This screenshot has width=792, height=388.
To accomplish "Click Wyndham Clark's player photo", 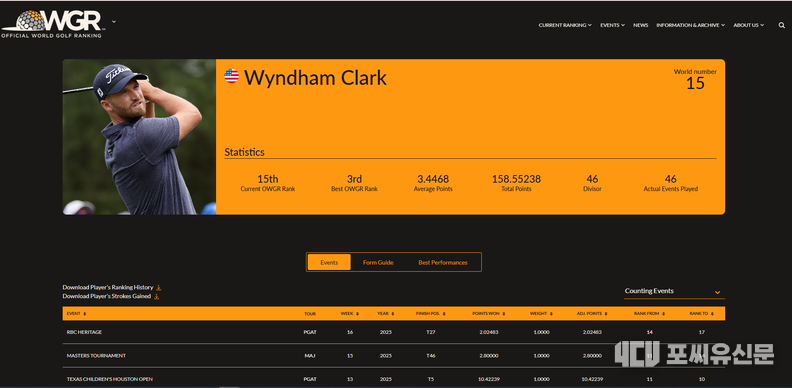I will coord(139,137).
